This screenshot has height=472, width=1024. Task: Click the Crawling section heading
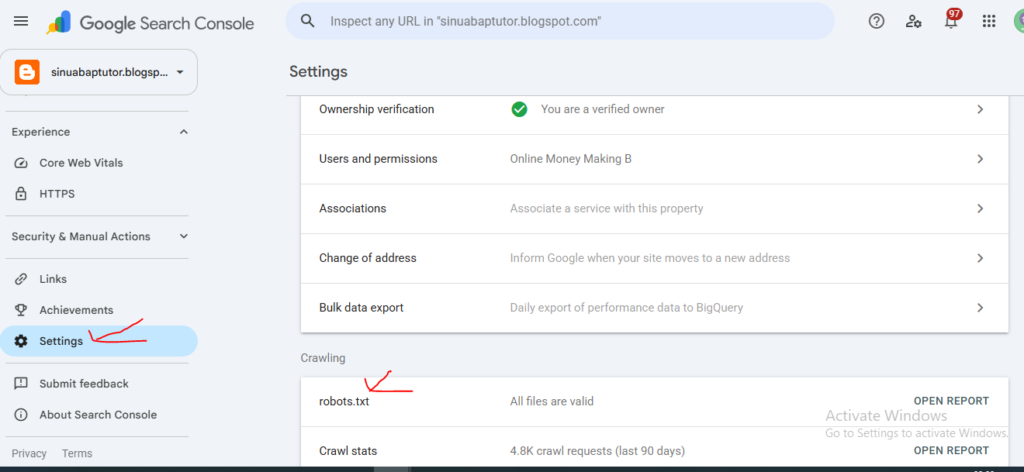[x=323, y=358]
